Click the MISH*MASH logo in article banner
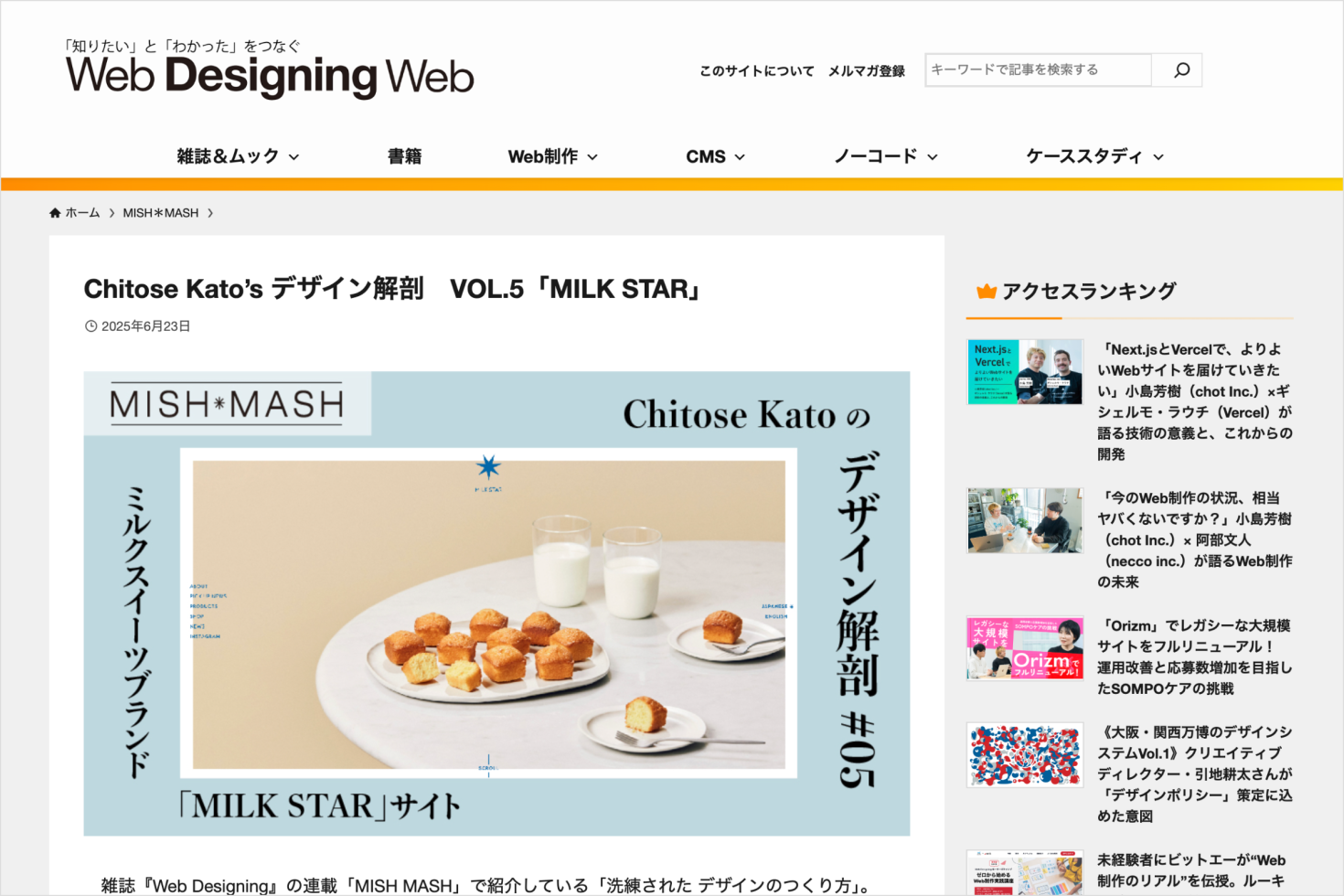Screen dimensions: 1344x896 point(227,404)
